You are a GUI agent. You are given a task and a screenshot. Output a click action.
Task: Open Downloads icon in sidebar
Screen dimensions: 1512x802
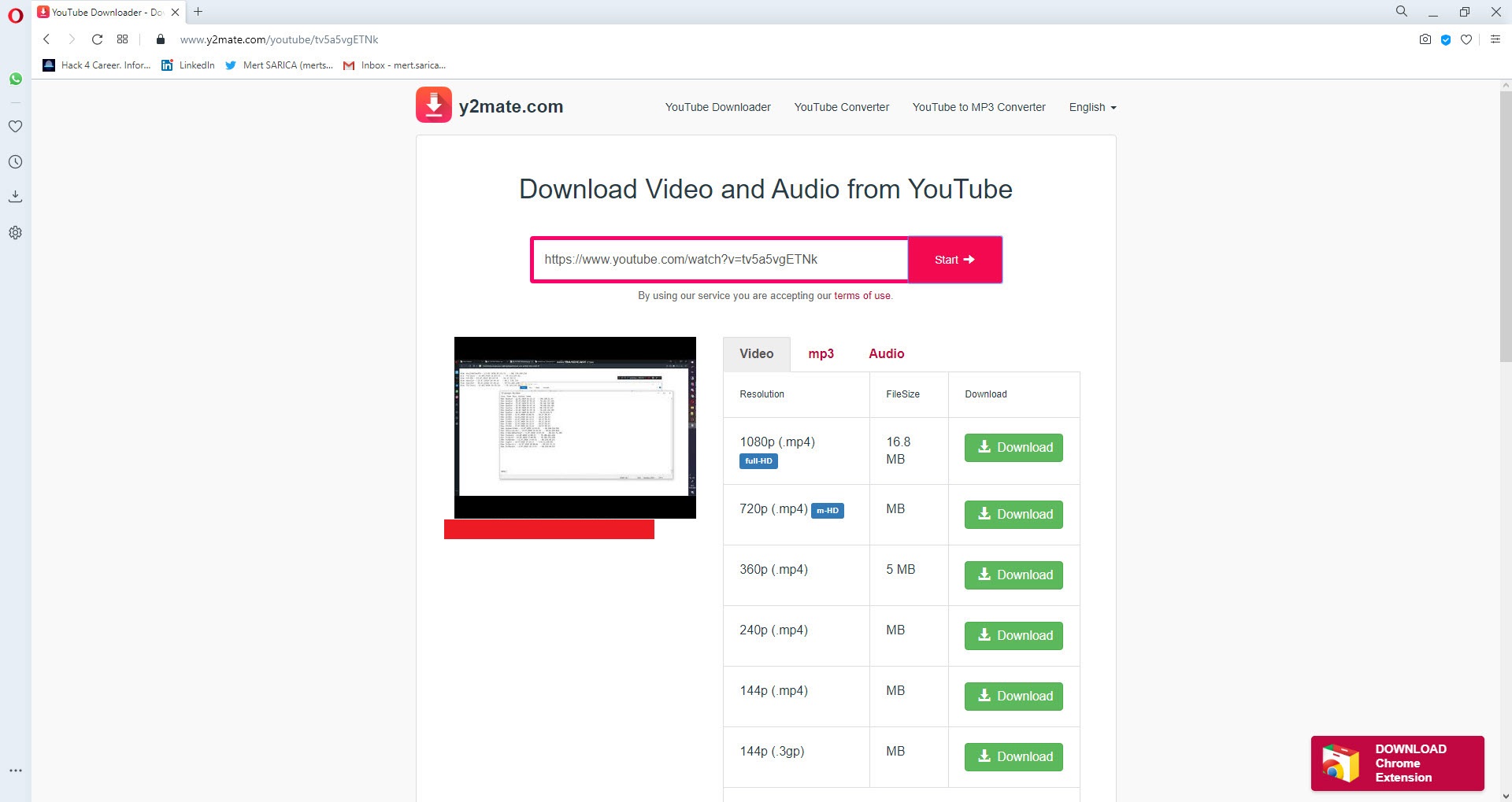coord(16,197)
